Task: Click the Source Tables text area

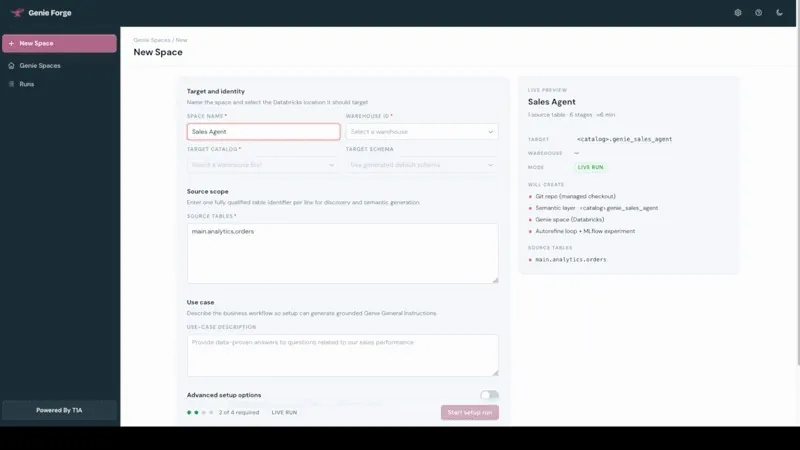Action: [342, 253]
